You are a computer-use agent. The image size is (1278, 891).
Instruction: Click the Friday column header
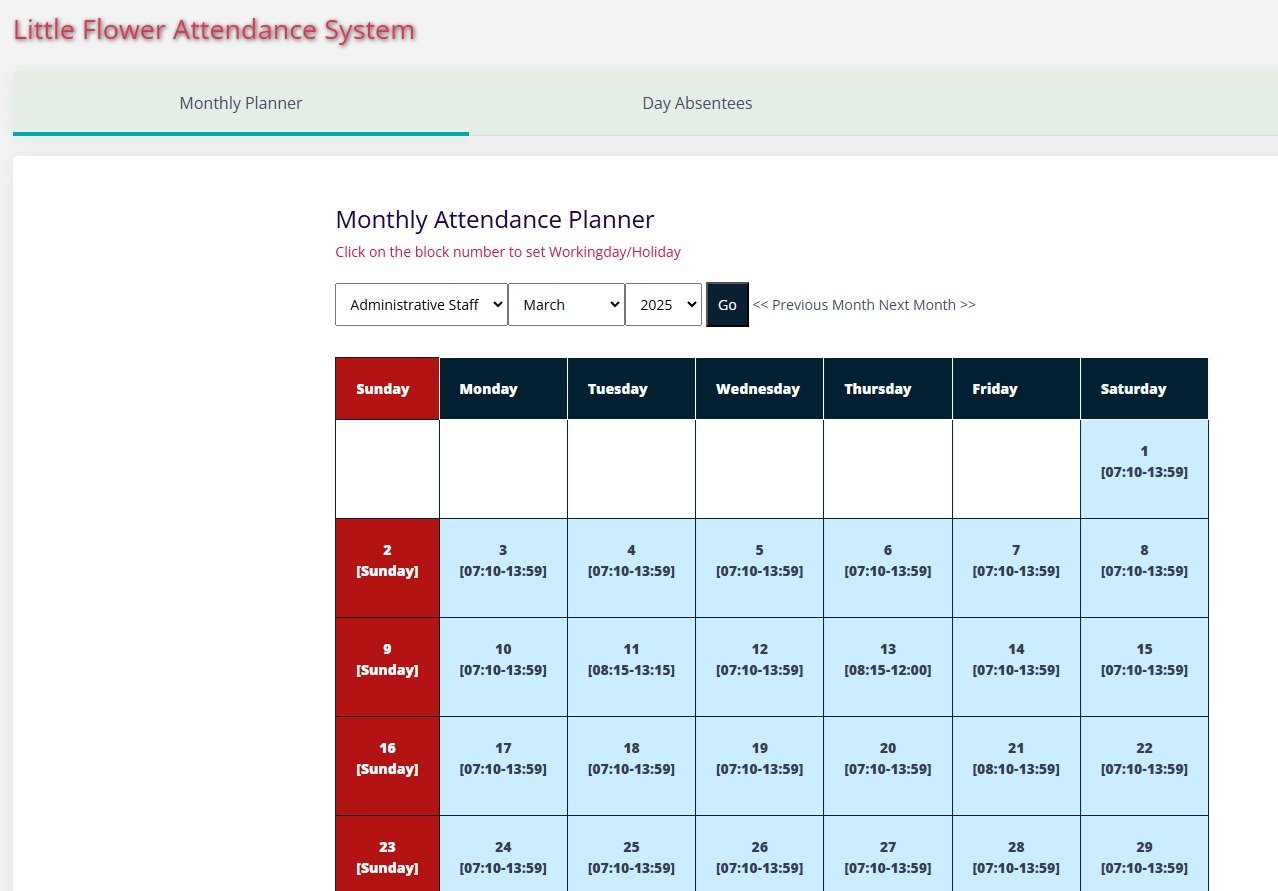(1016, 389)
